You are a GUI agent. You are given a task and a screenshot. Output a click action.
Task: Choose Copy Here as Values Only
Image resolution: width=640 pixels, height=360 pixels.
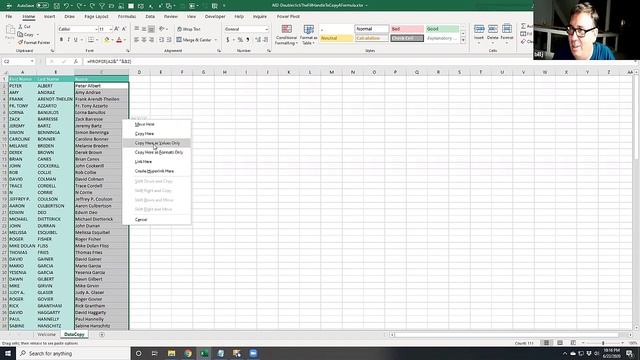click(x=157, y=143)
